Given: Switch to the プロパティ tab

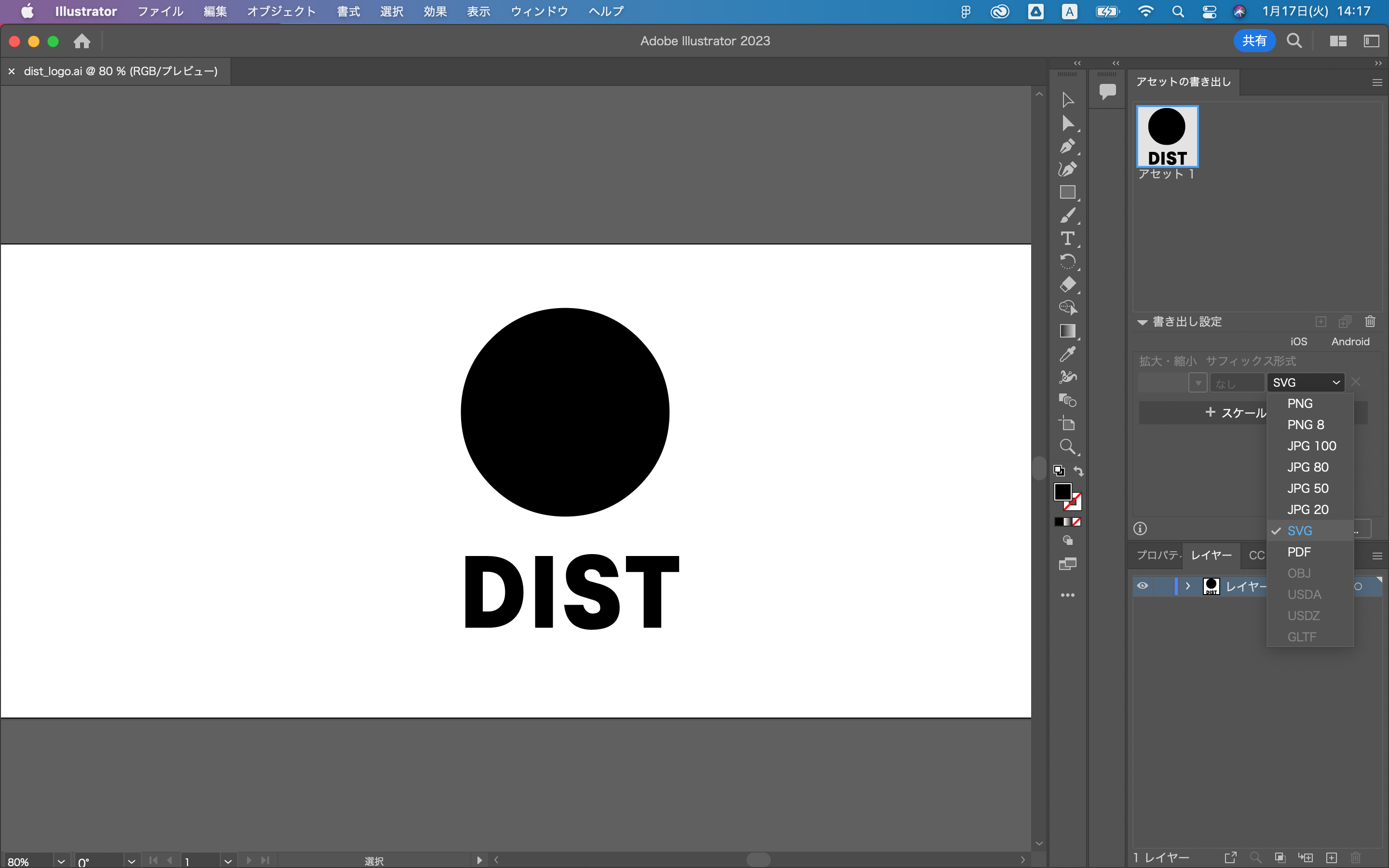Looking at the screenshot, I should tap(1158, 555).
